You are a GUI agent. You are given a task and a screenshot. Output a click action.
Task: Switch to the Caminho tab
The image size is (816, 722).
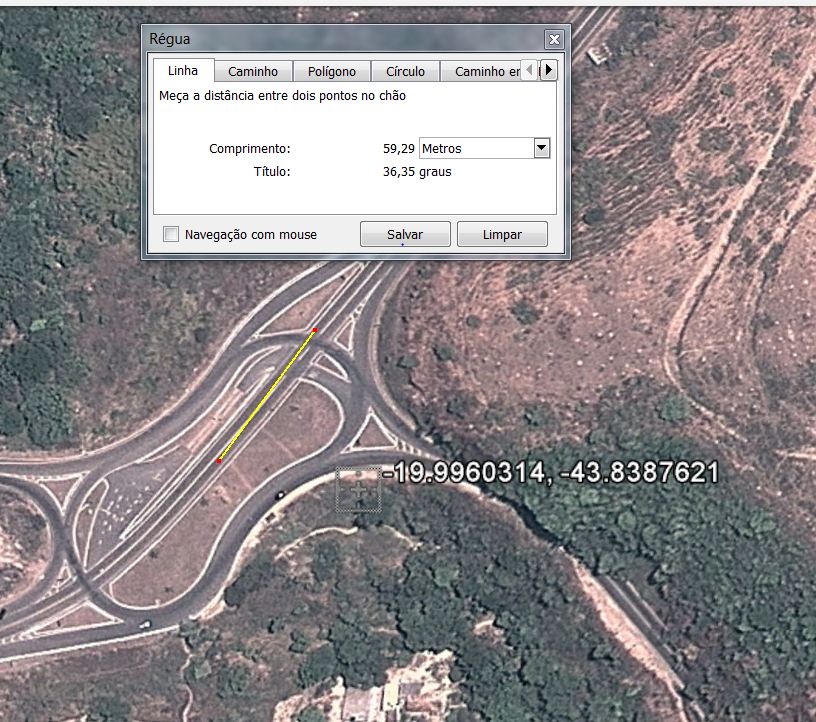click(253, 71)
